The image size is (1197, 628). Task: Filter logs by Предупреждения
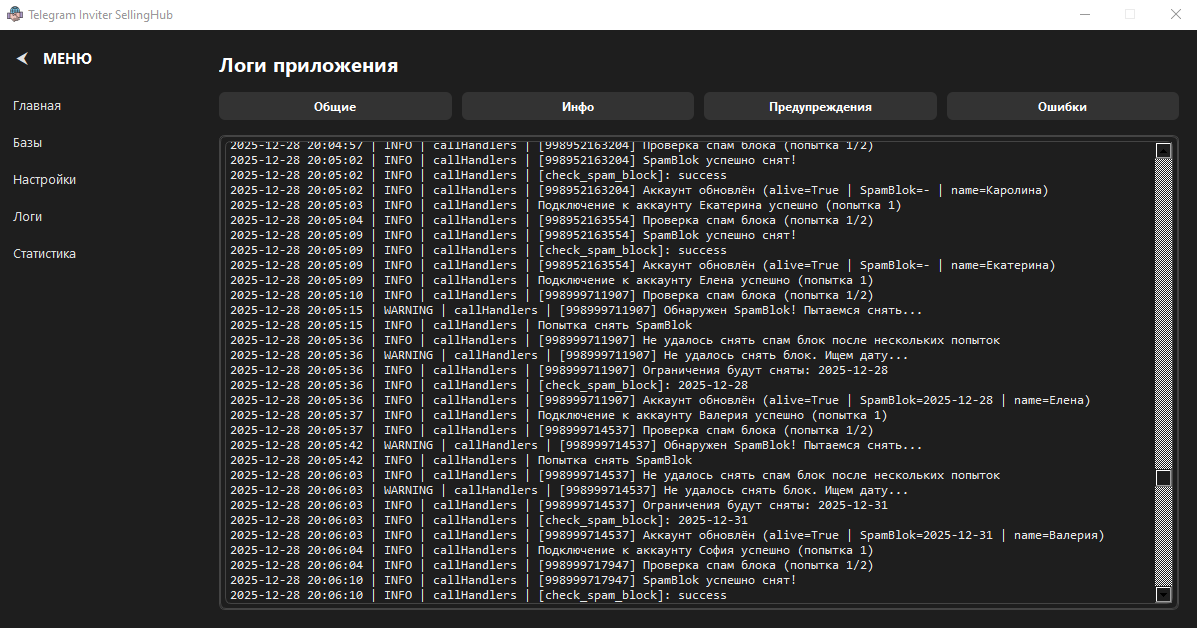[820, 107]
